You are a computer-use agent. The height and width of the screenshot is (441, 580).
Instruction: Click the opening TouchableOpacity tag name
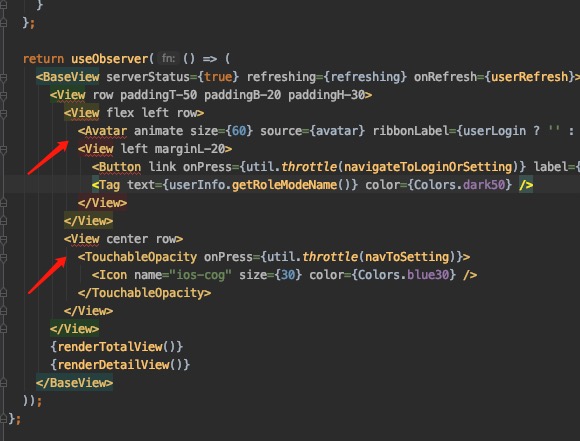[x=141, y=257]
